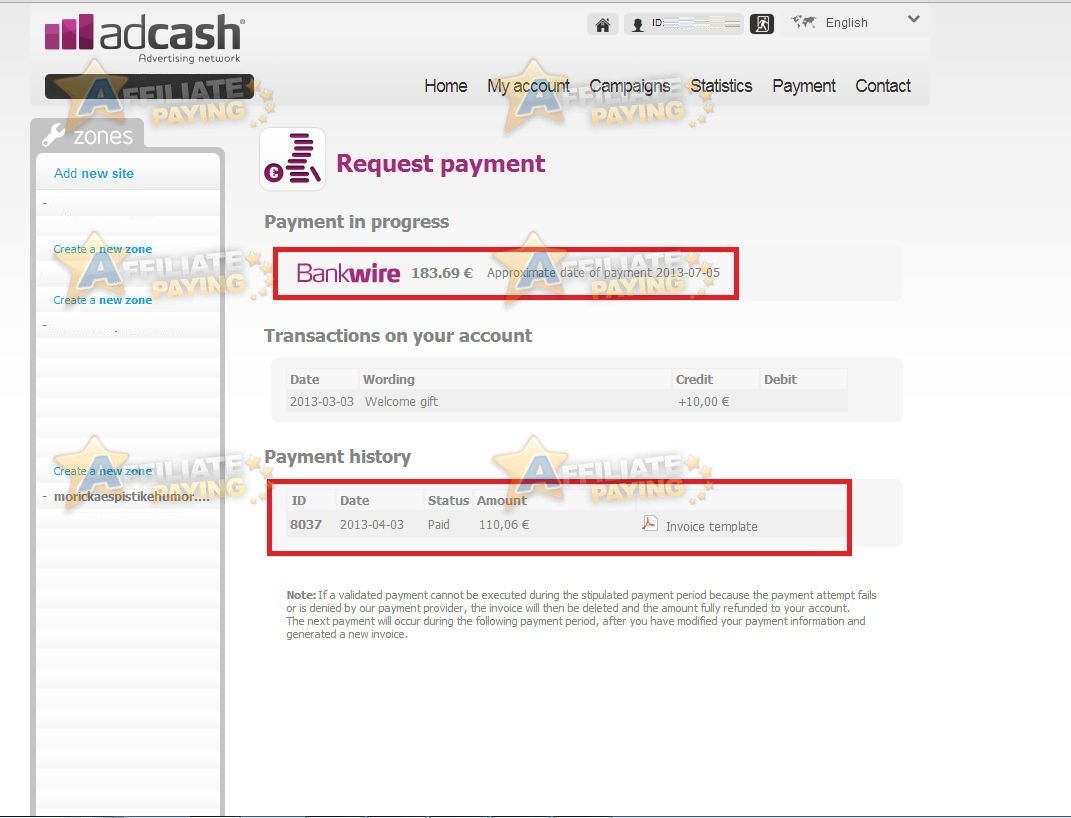Open the Statistics menu
This screenshot has width=1071, height=818.
tap(721, 86)
